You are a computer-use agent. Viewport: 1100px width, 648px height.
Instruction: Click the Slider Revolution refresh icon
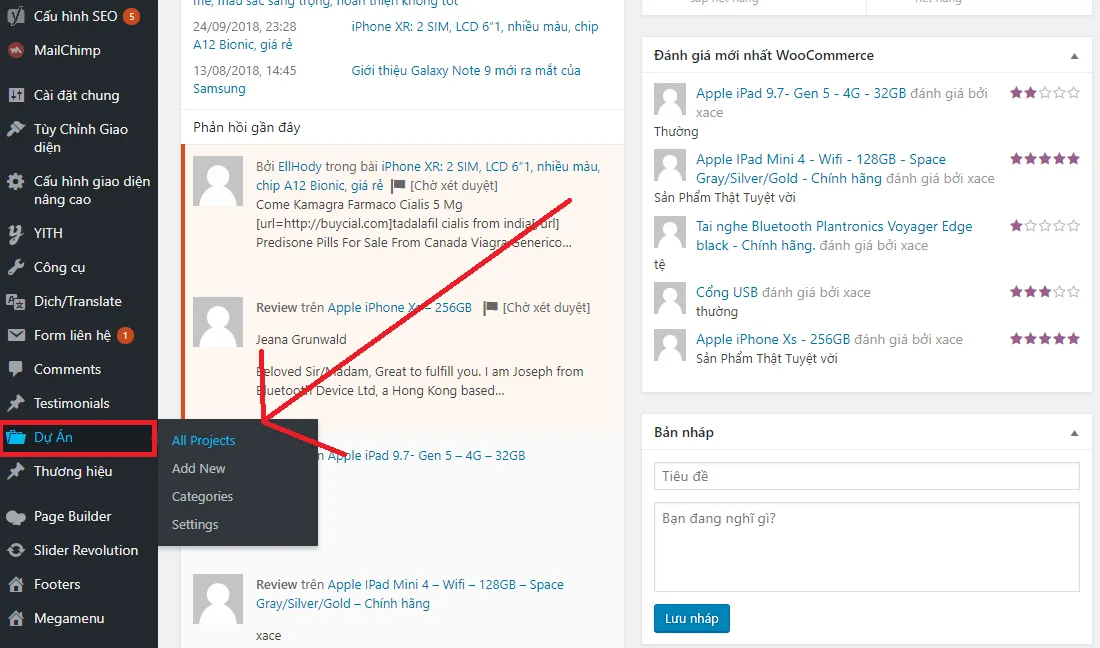[15, 551]
